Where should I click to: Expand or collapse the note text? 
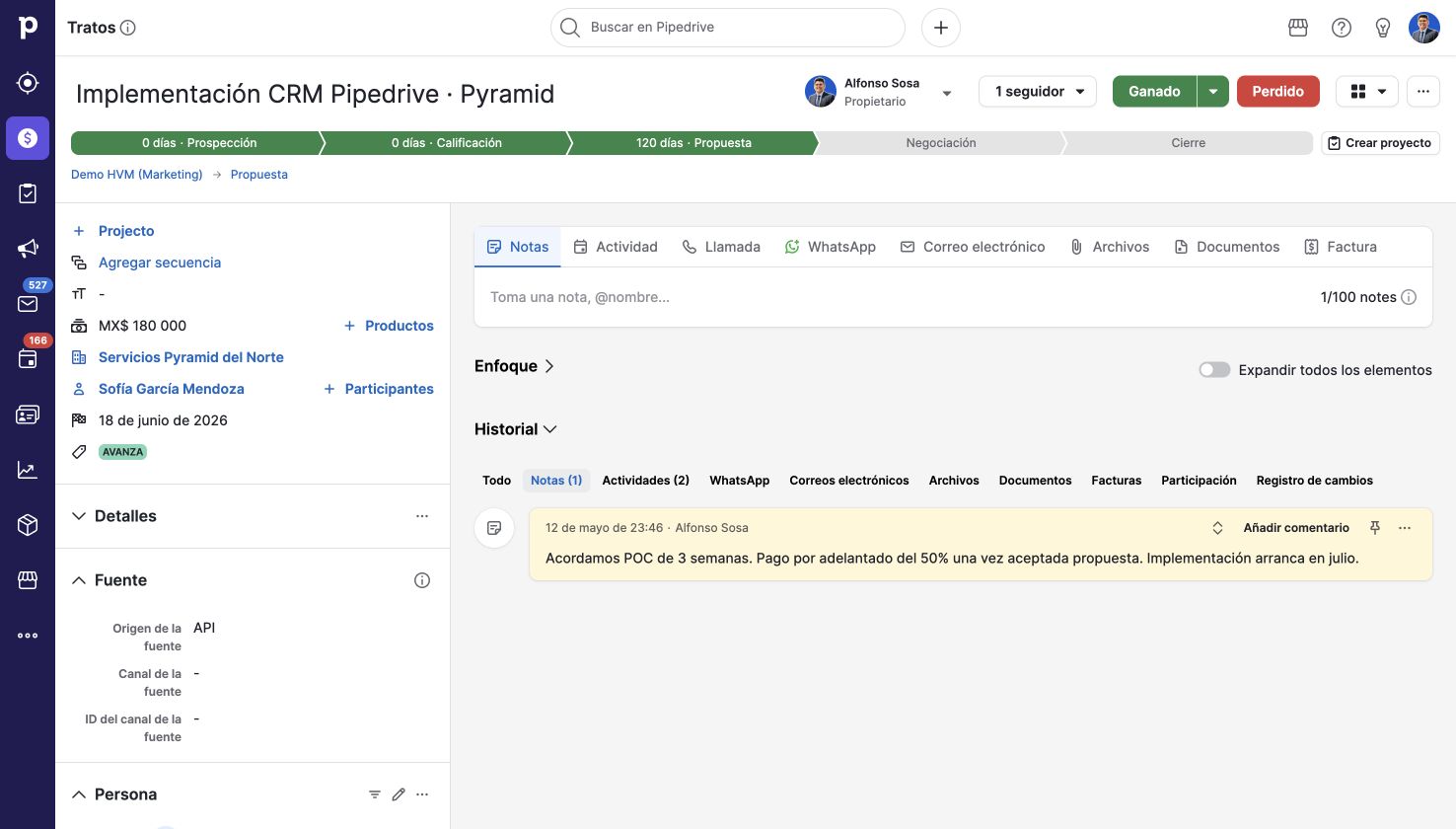click(1217, 528)
